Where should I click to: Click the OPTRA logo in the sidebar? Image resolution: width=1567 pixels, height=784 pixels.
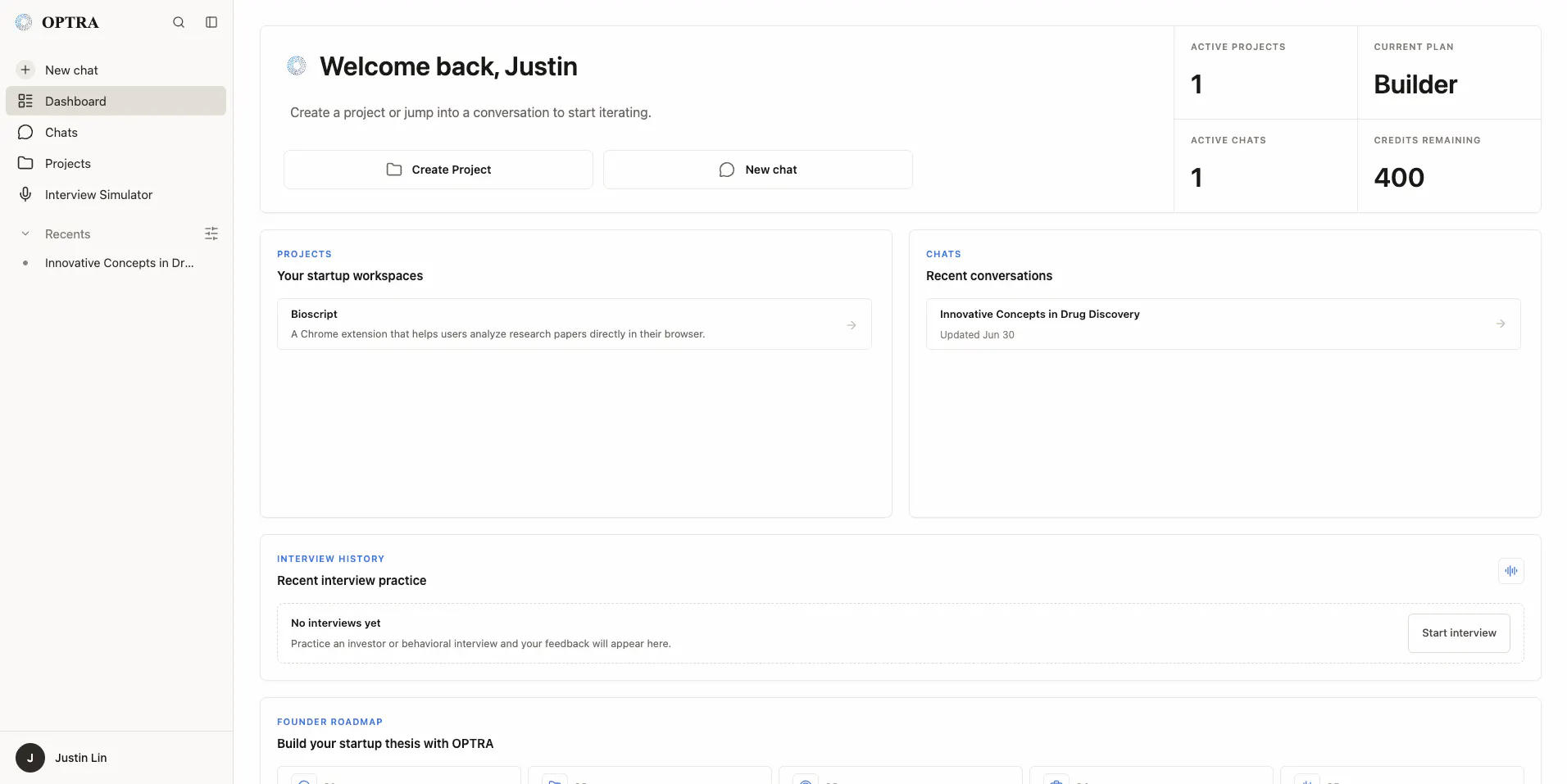(x=57, y=22)
